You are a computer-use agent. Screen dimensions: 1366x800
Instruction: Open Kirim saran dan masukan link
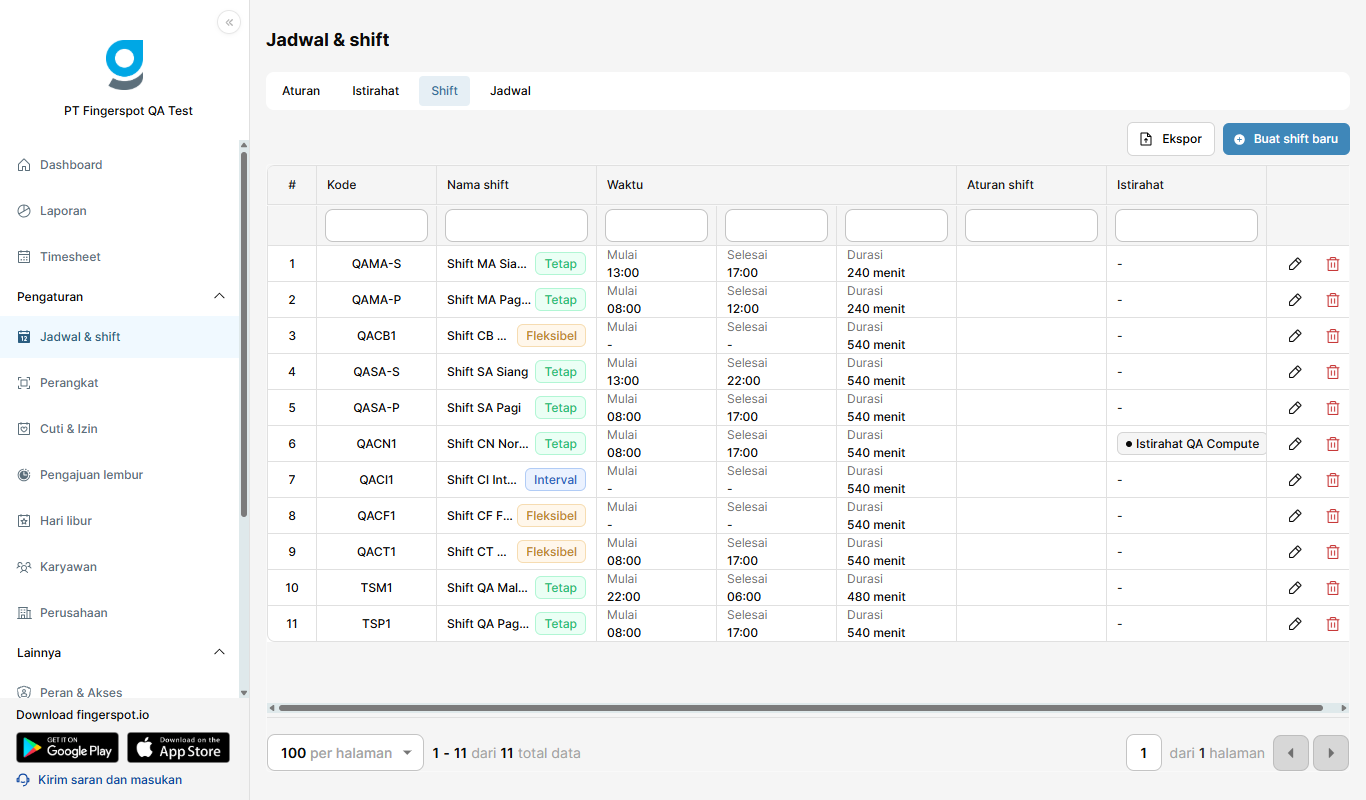tap(100, 780)
